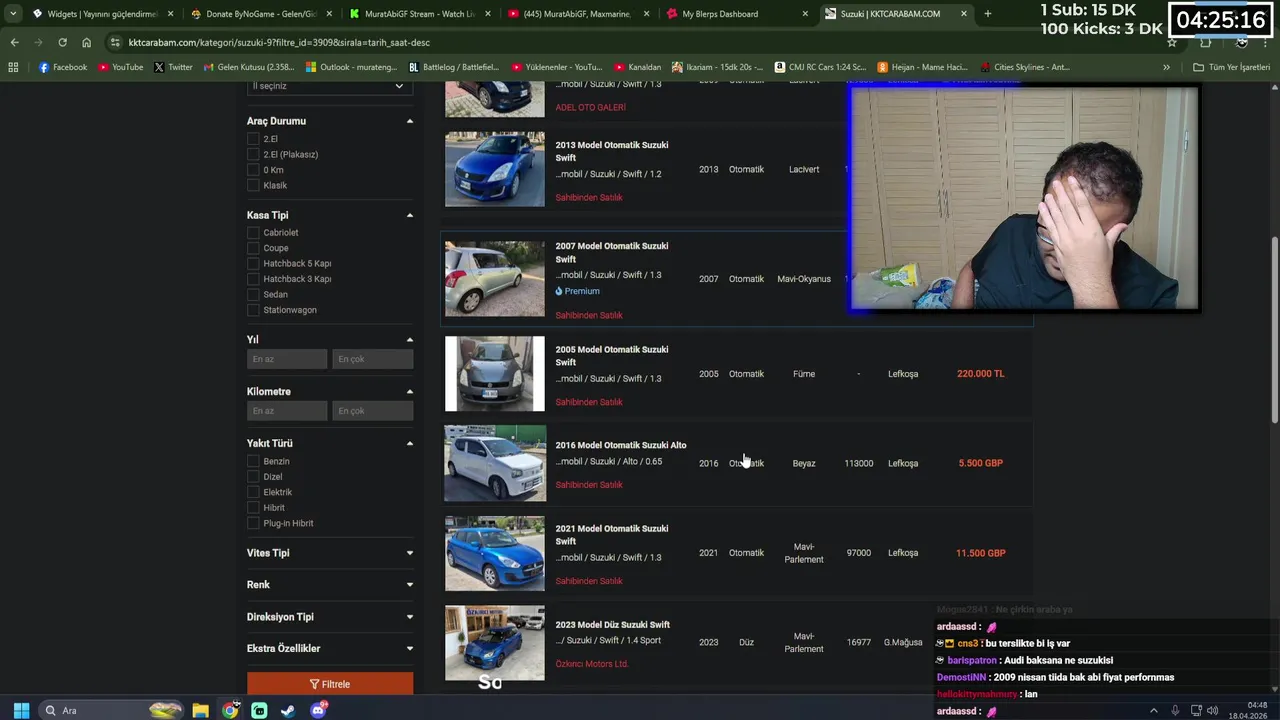Check the Sedan checkbox
The height and width of the screenshot is (720, 1280).
[253, 294]
